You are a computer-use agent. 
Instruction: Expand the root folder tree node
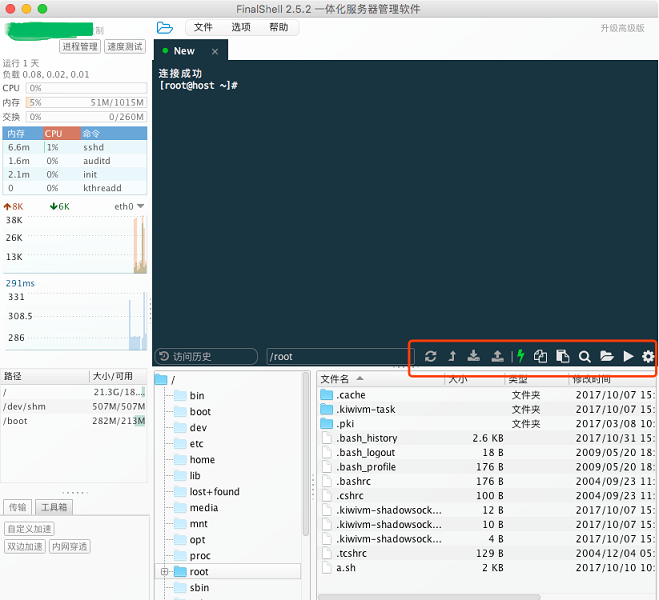pos(164,572)
